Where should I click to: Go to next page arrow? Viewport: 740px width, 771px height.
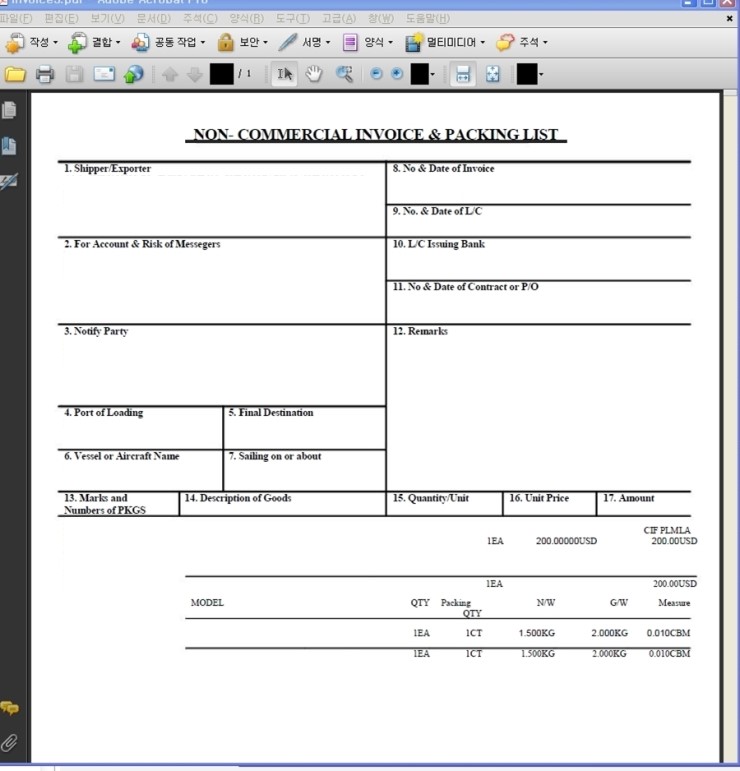point(195,75)
